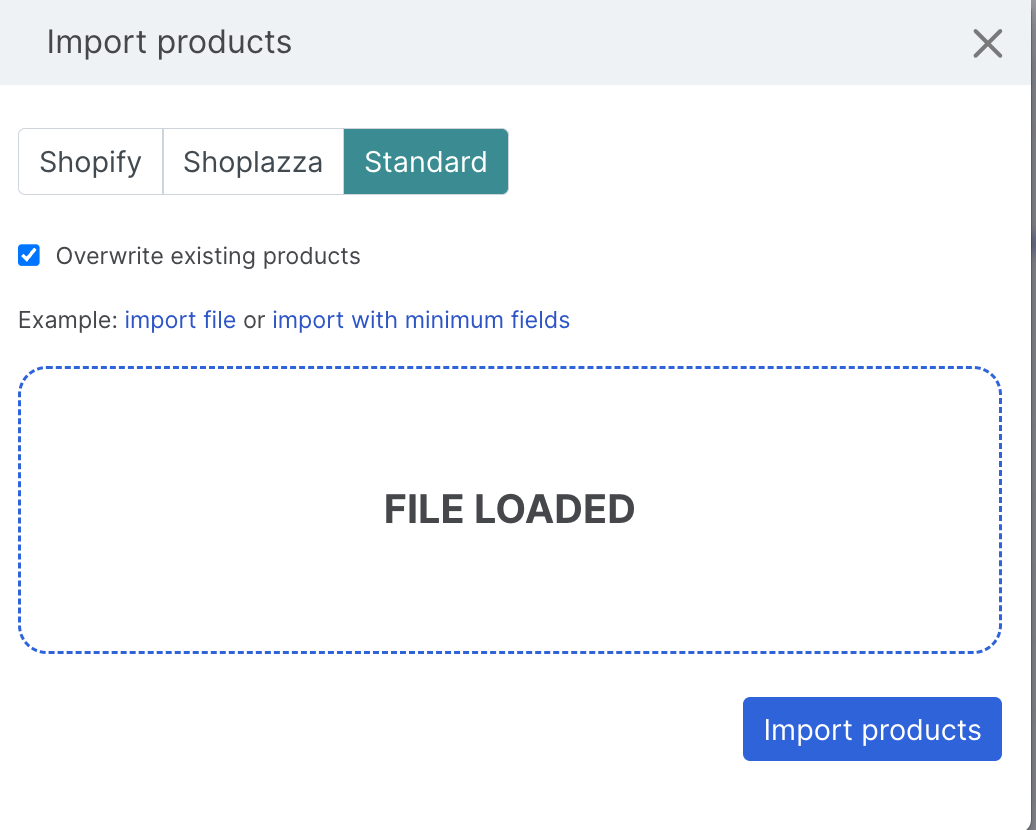Click inside the dashed file upload area
Viewport: 1036px width, 830px height.
(510, 430)
